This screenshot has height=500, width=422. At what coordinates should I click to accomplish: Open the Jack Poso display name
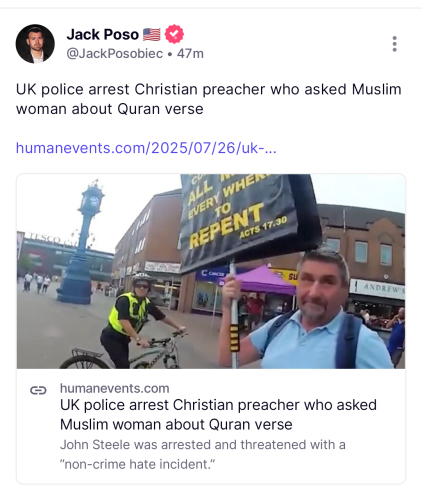[103, 34]
